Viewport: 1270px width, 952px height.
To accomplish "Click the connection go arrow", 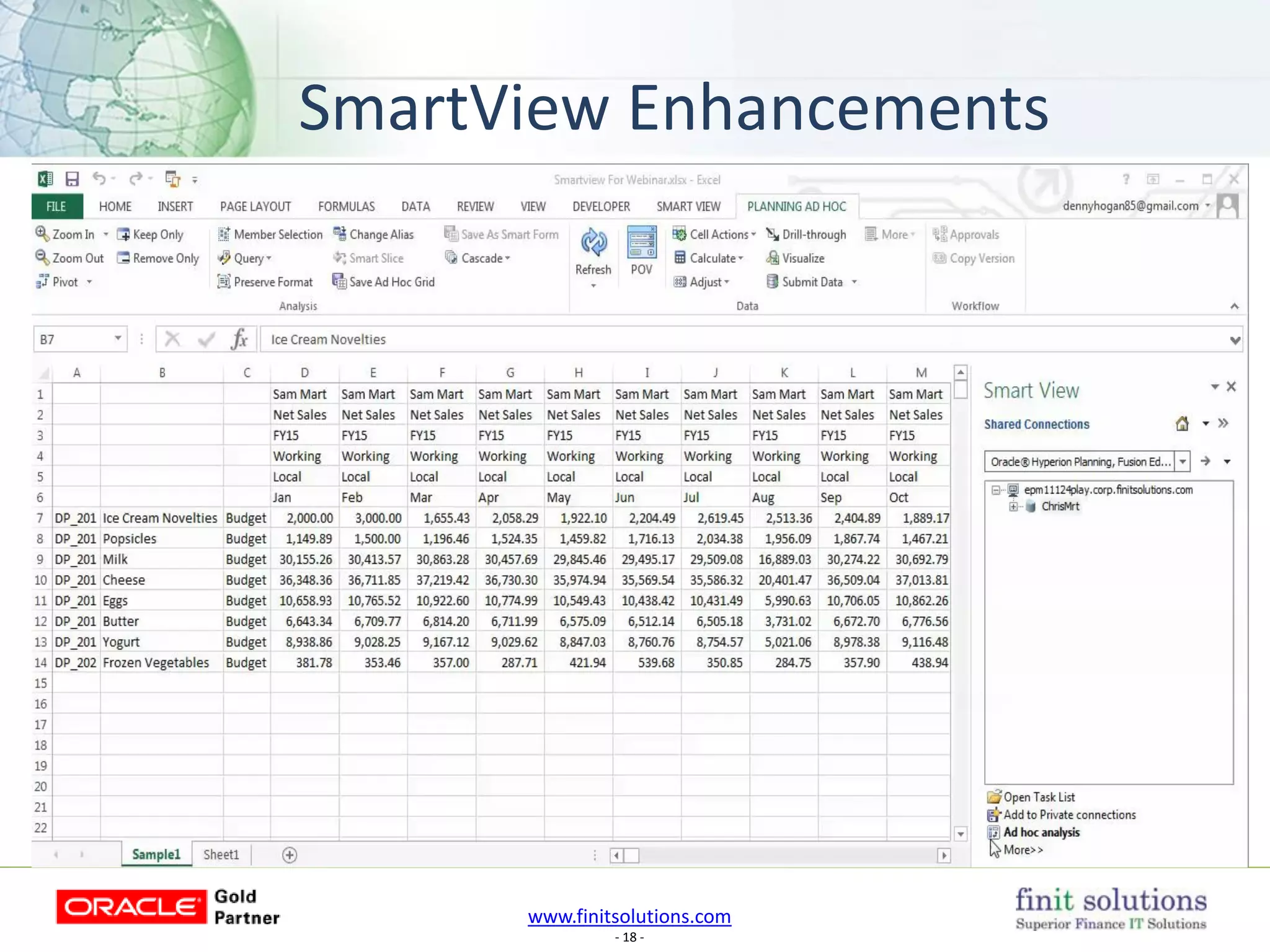I will 1205,461.
